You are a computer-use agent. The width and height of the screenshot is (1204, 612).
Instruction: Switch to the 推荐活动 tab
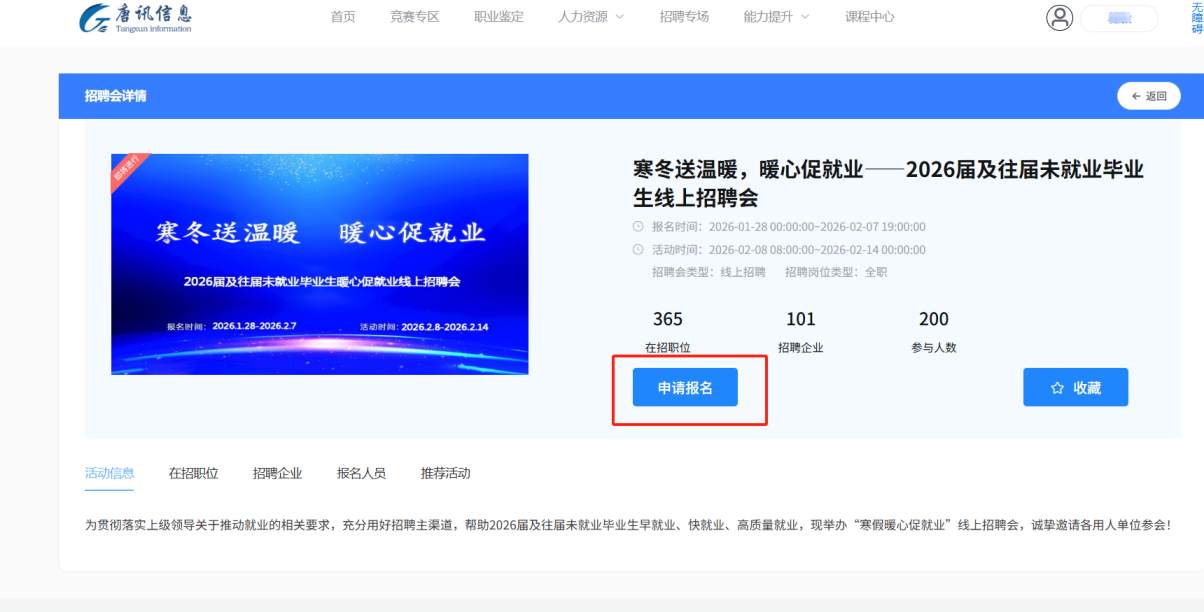tap(444, 473)
